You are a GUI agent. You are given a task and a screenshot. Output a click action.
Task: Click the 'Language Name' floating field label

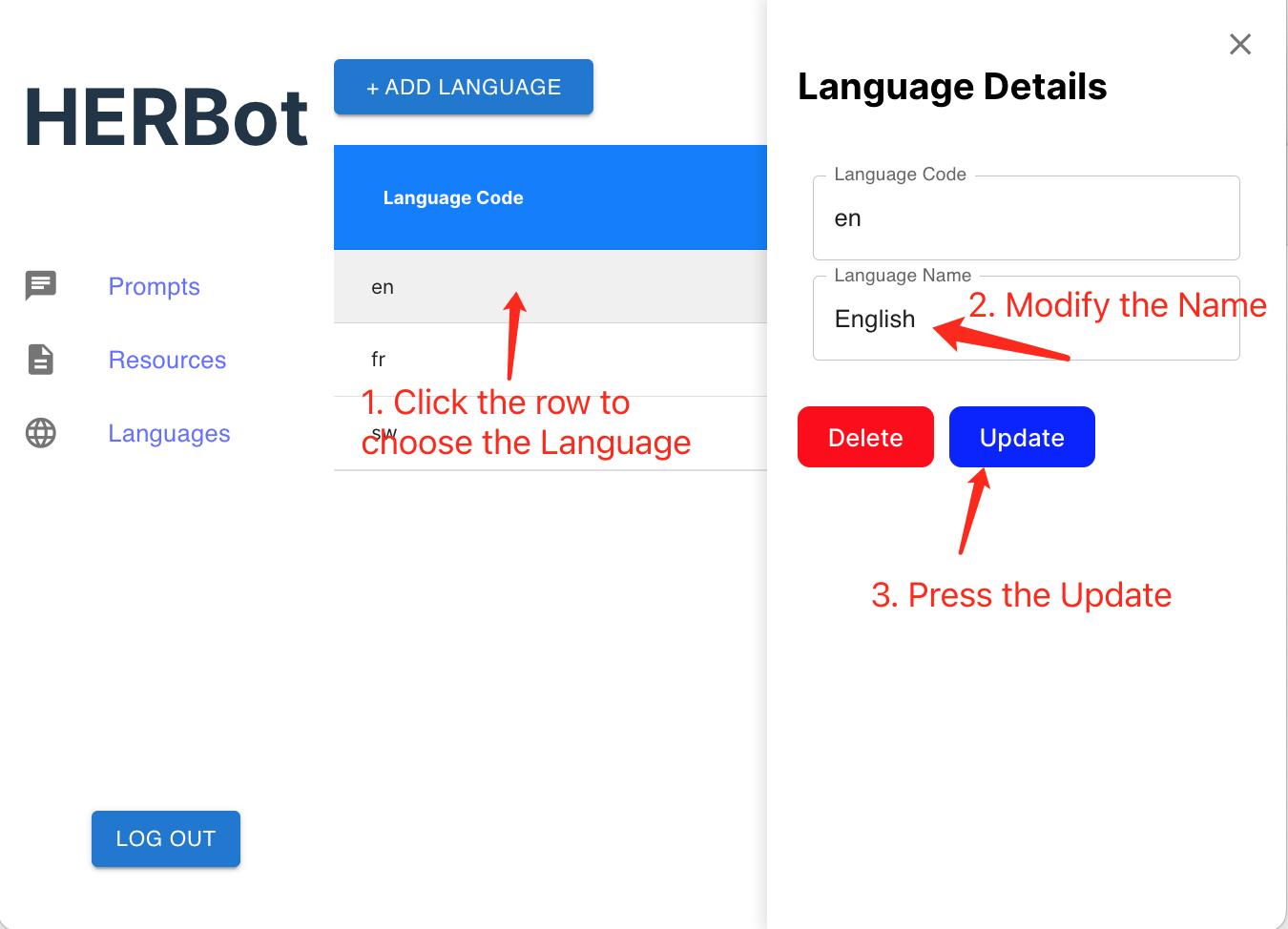coord(902,276)
